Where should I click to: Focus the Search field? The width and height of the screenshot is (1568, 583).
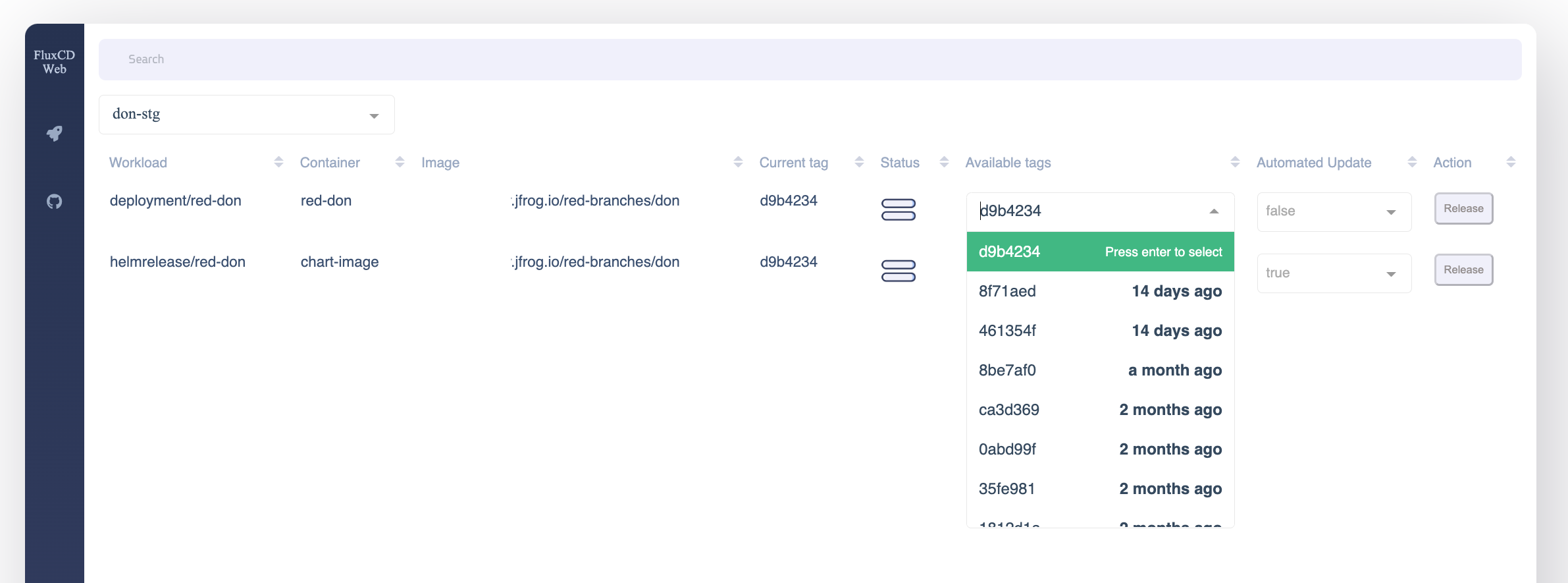point(810,59)
